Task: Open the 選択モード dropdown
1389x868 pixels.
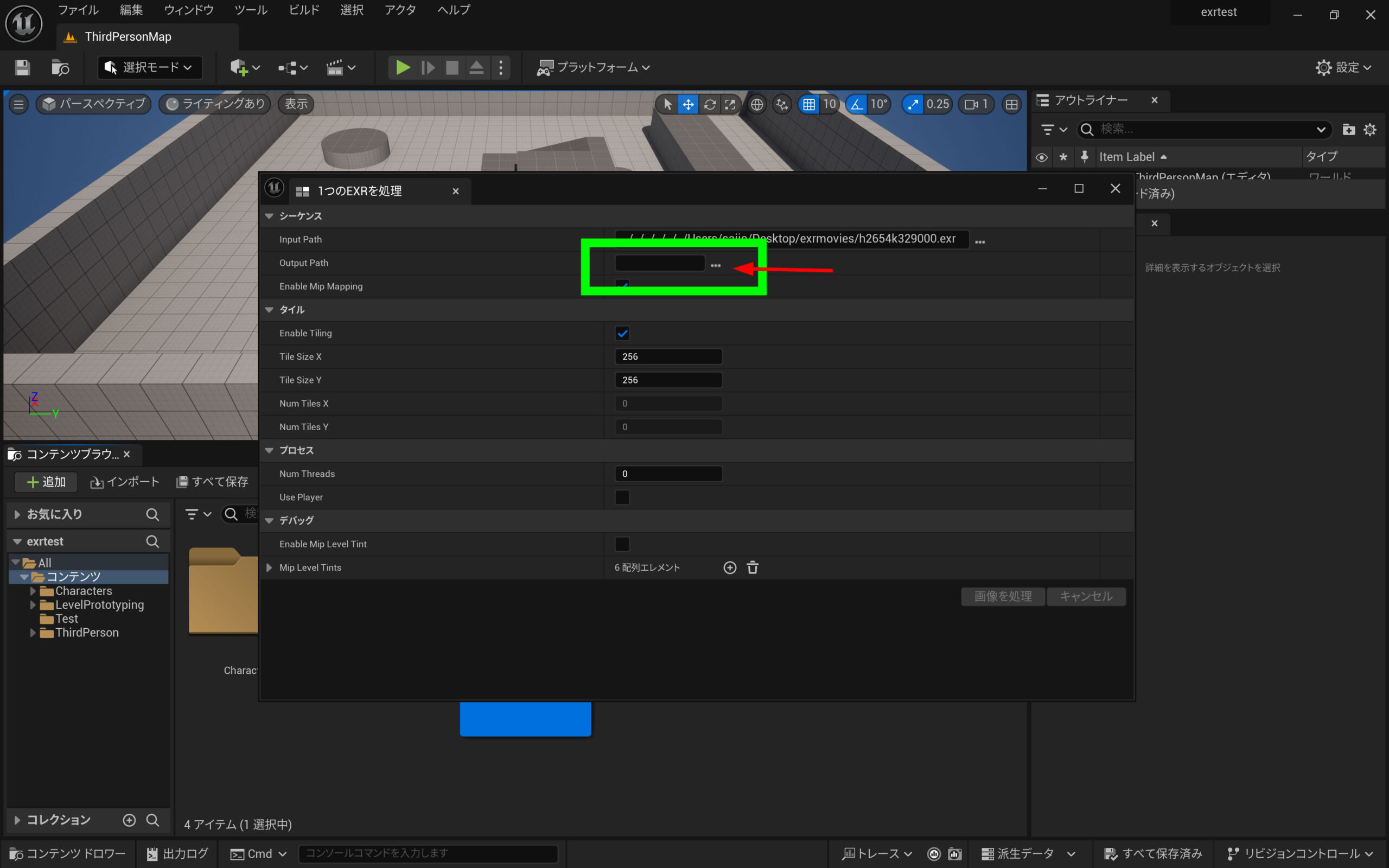Action: (150, 68)
